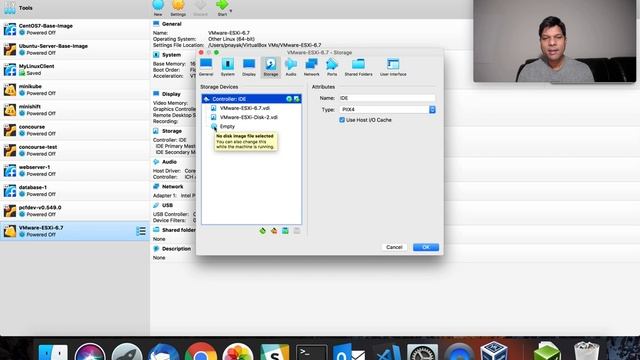Select VMware-ESXi-6.7.vdi disk entry

[x=244, y=108]
